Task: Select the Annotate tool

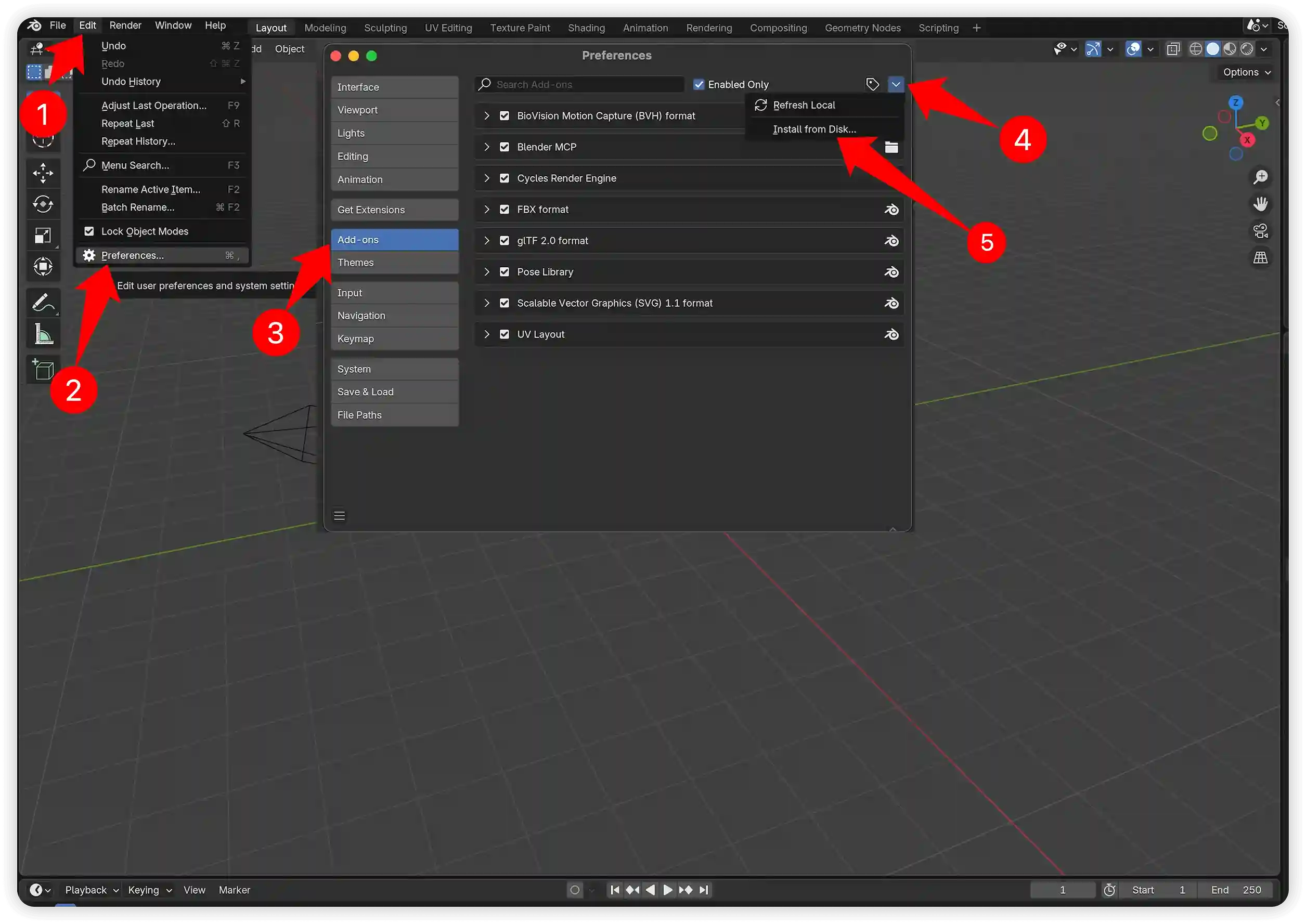Action: click(x=43, y=302)
